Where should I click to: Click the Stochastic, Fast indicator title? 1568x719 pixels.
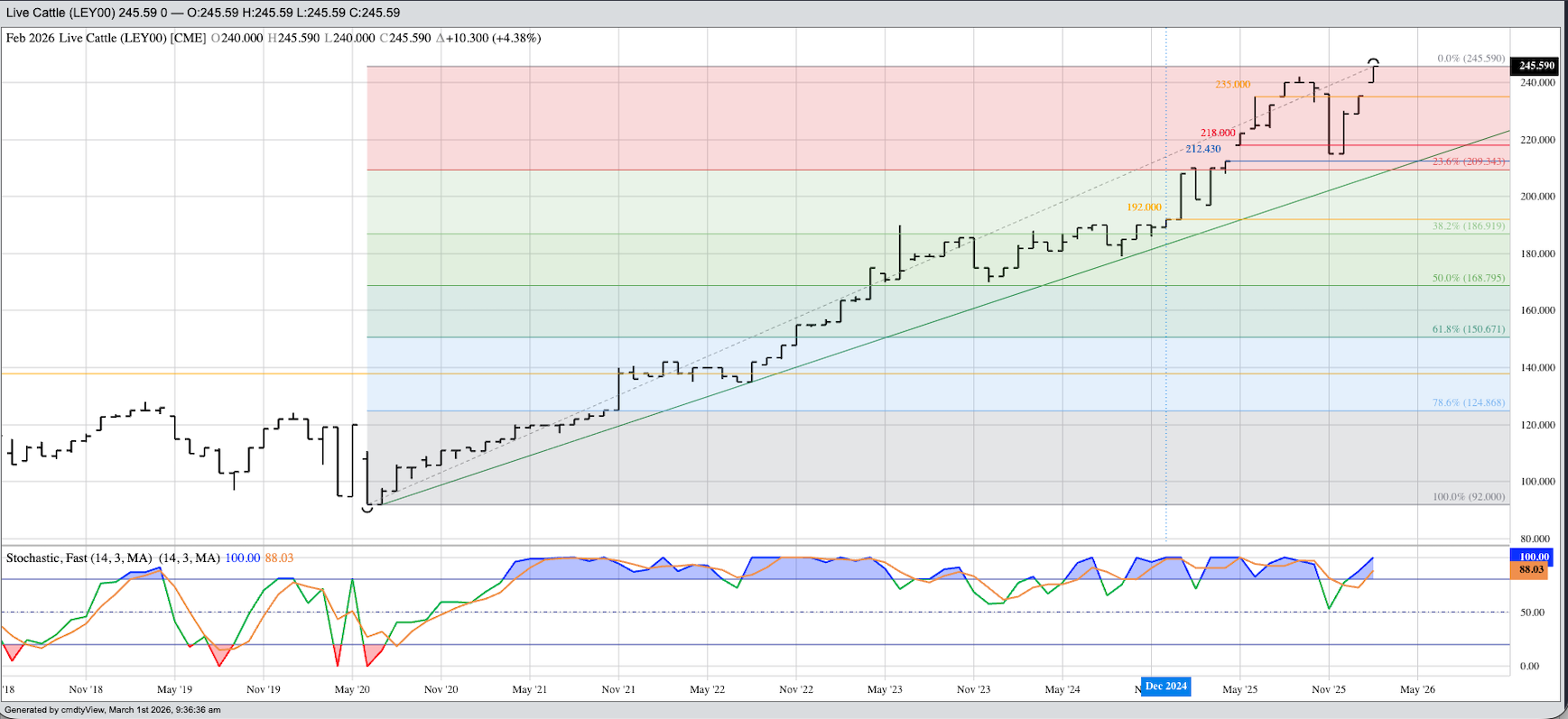(79, 558)
